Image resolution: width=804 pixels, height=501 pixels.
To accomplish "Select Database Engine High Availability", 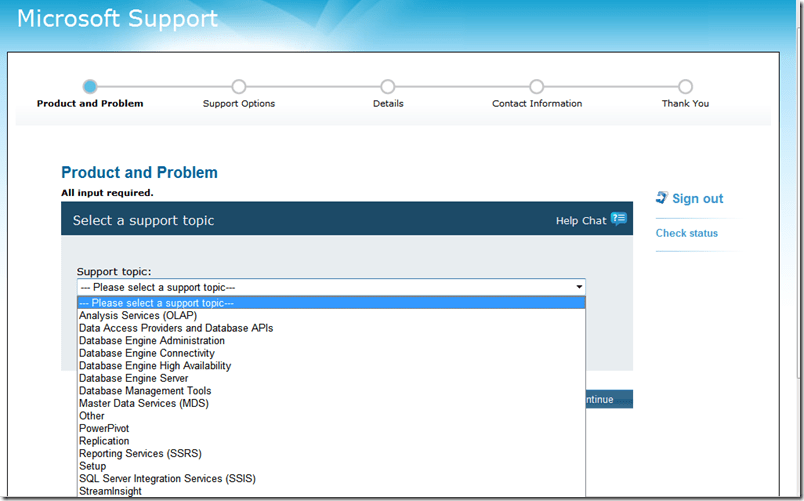I will (x=155, y=366).
